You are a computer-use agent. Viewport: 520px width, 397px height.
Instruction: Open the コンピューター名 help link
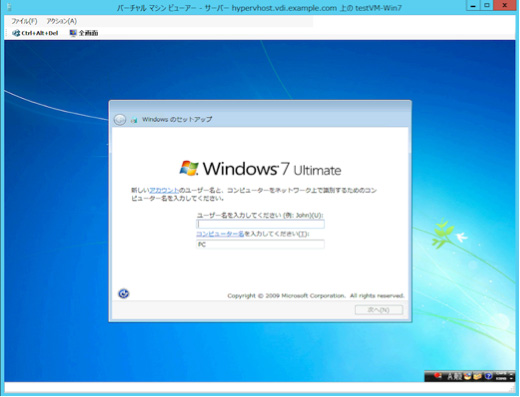tap(220, 234)
